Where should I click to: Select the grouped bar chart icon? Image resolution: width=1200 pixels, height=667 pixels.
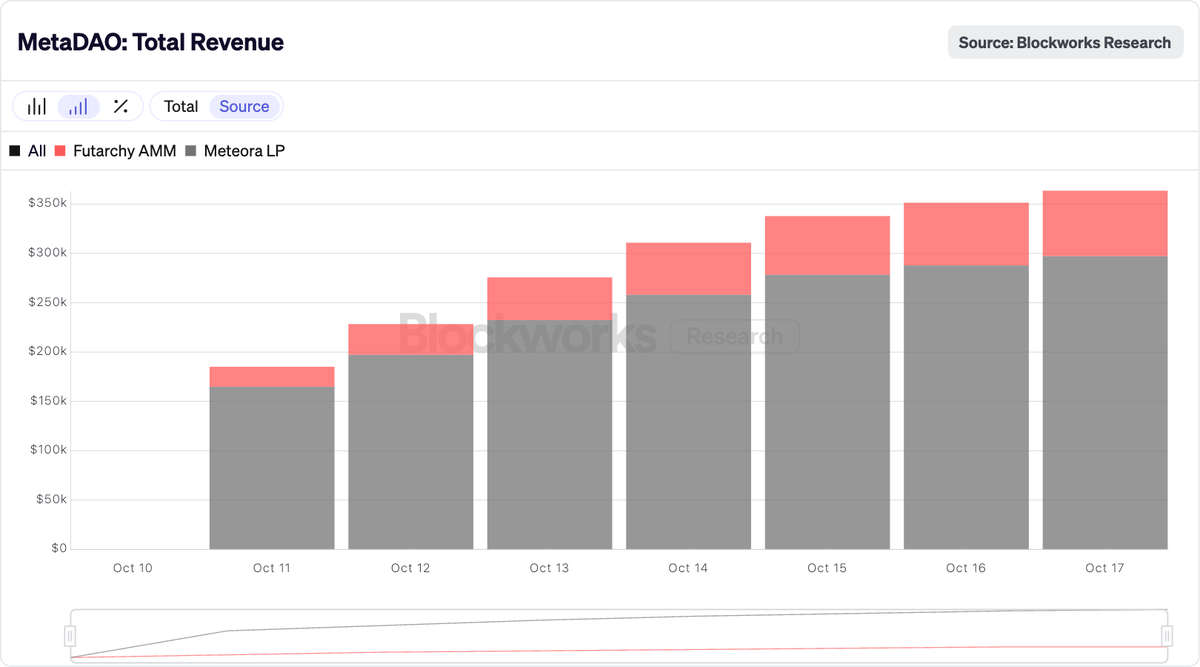37,105
